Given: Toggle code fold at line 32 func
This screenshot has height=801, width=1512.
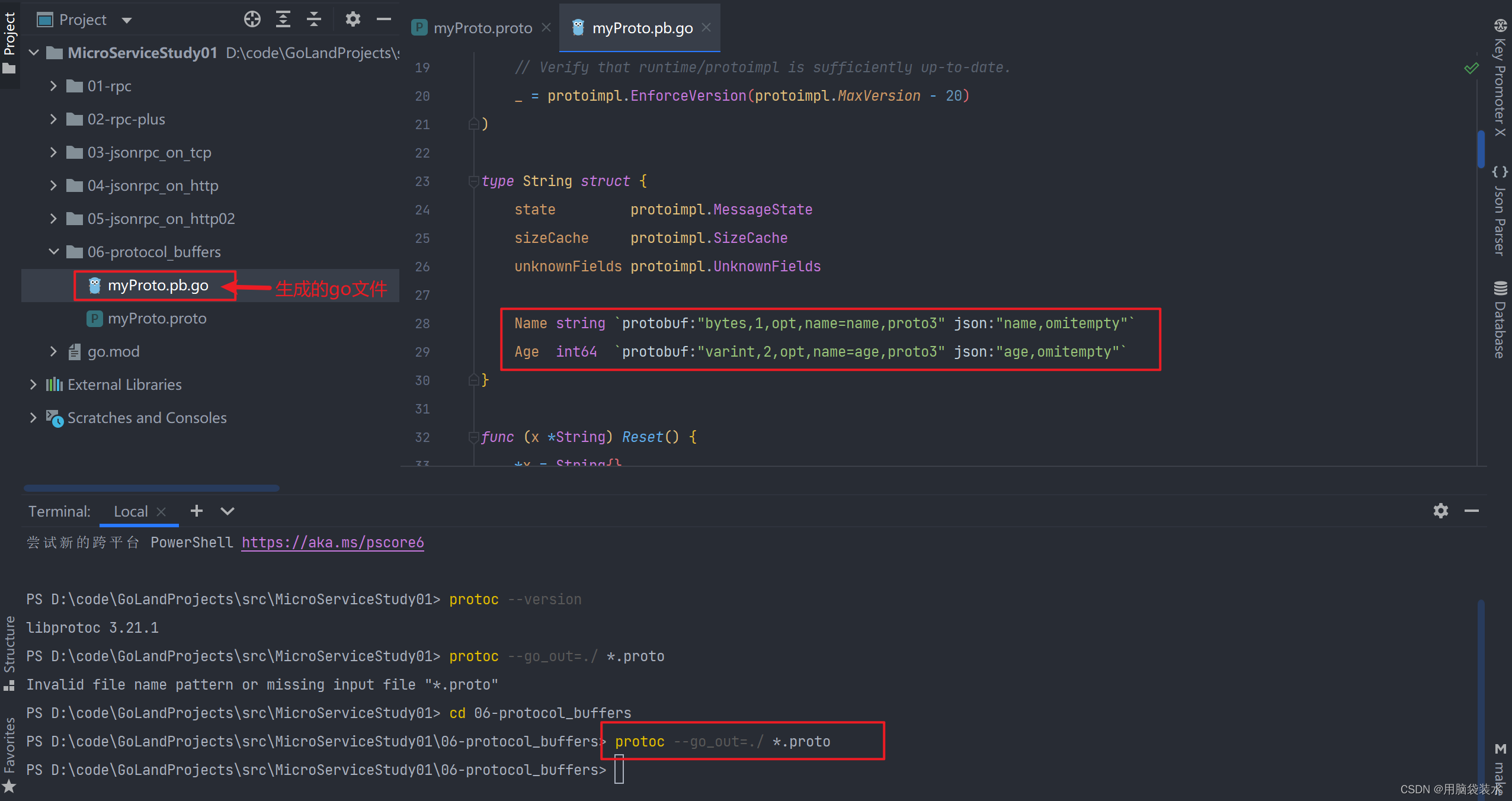Looking at the screenshot, I should (x=473, y=437).
